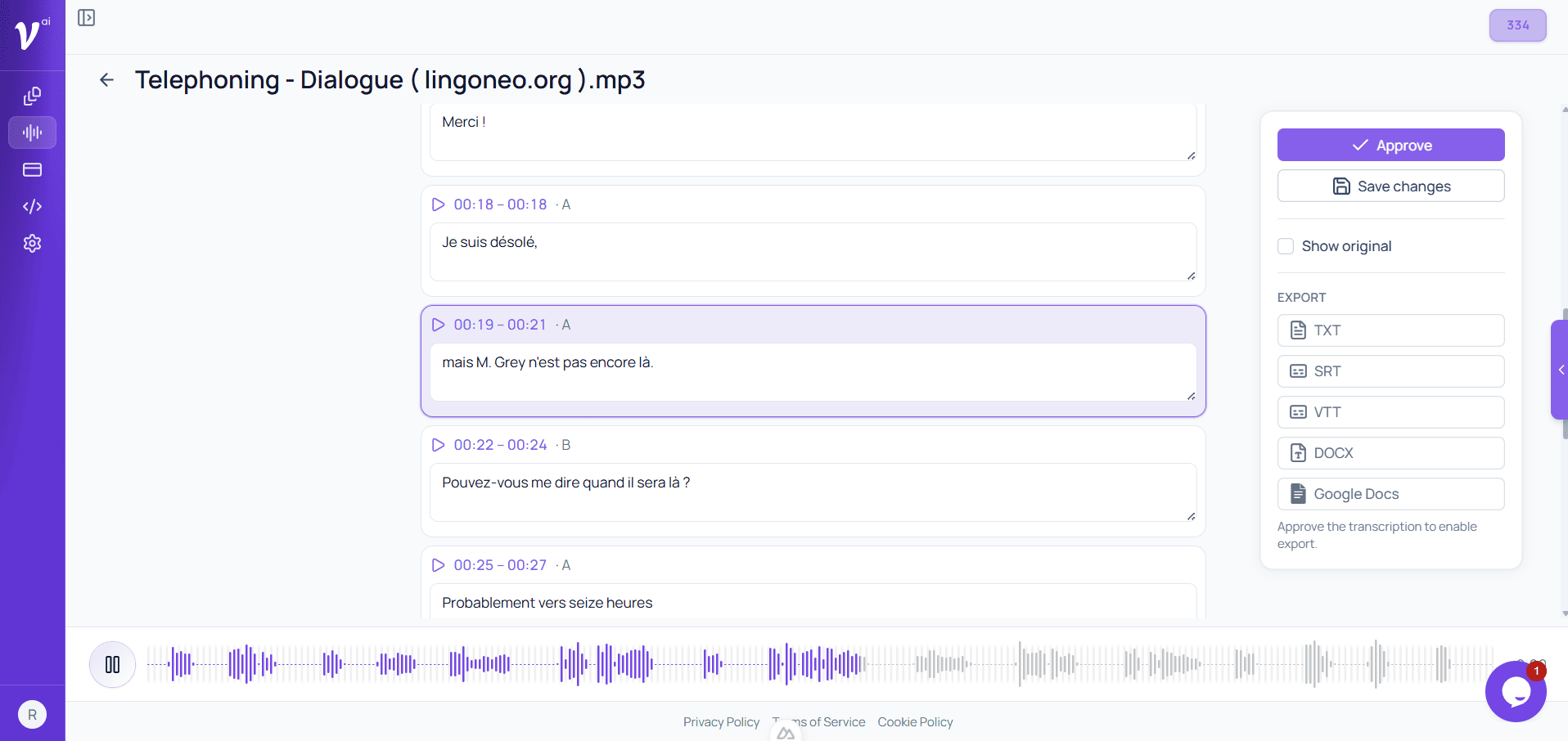Open the Privacy Policy link
1568x741 pixels.
coord(721,722)
